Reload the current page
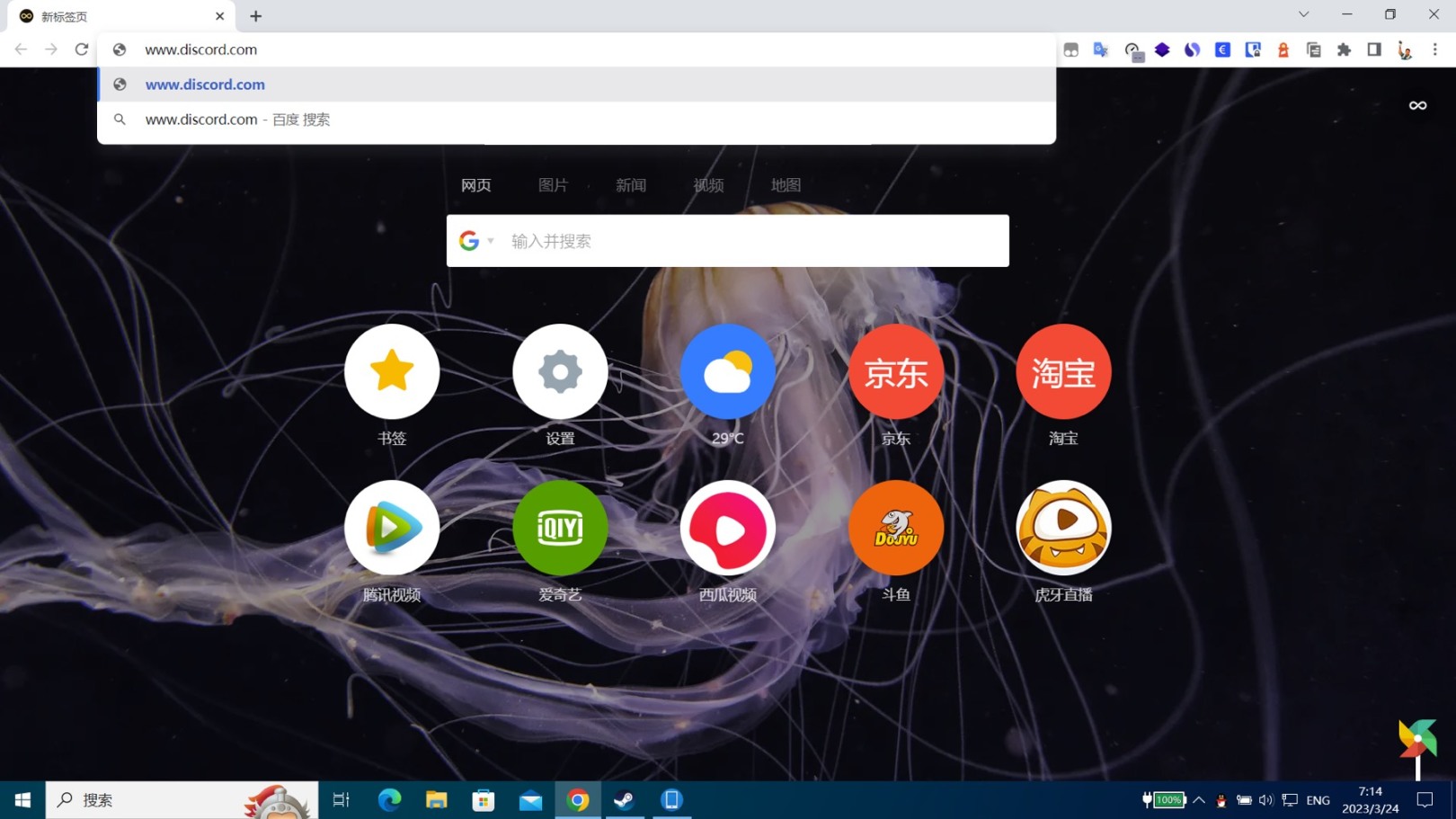This screenshot has width=1456, height=819. point(82,49)
